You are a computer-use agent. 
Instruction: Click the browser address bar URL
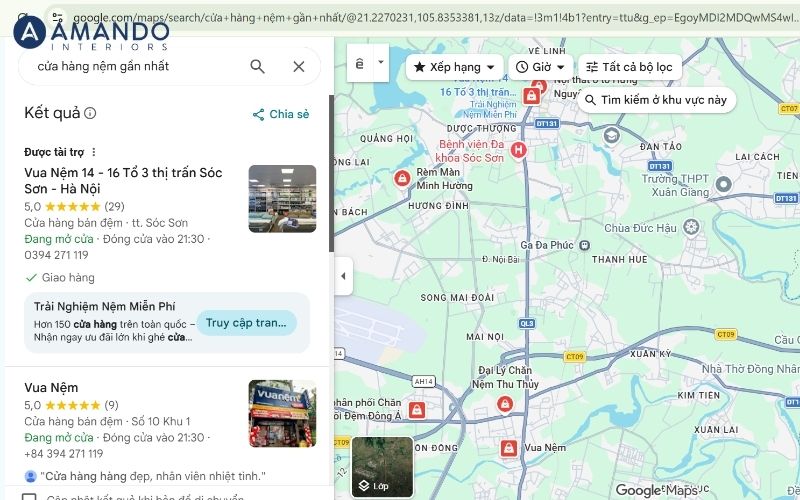pyautogui.click(x=434, y=18)
